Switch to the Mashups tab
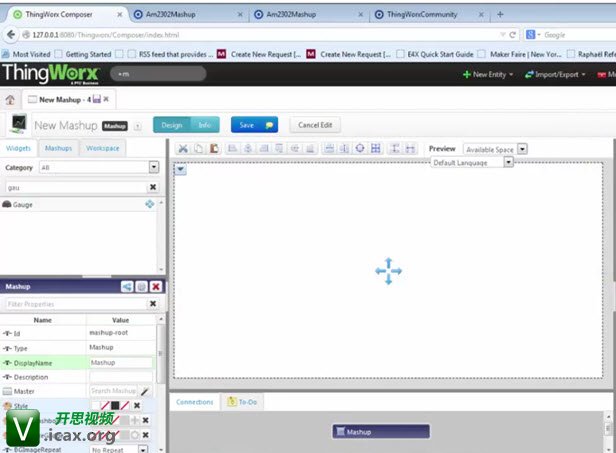 (58, 148)
